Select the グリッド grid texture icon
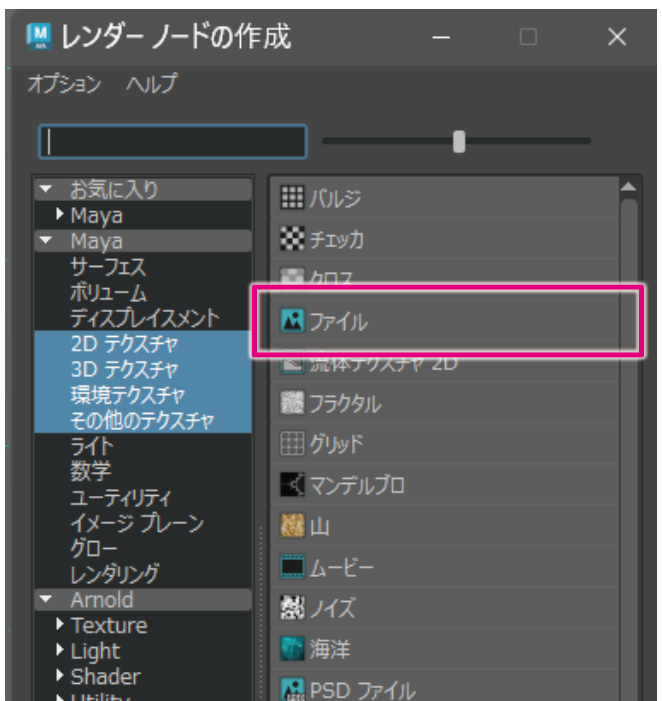The image size is (662, 701). (x=291, y=445)
